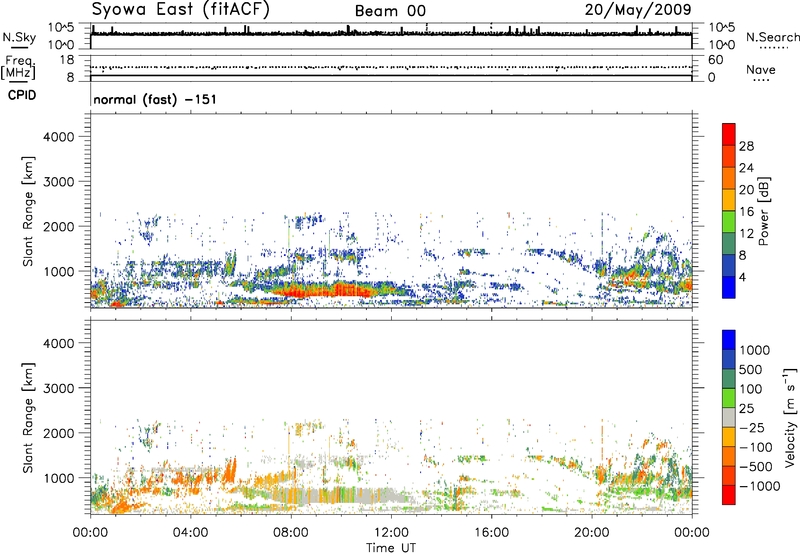The image size is (800, 554).
Task: Click the velocity panel 'Slant Range [km]' label
Action: pos(28,418)
